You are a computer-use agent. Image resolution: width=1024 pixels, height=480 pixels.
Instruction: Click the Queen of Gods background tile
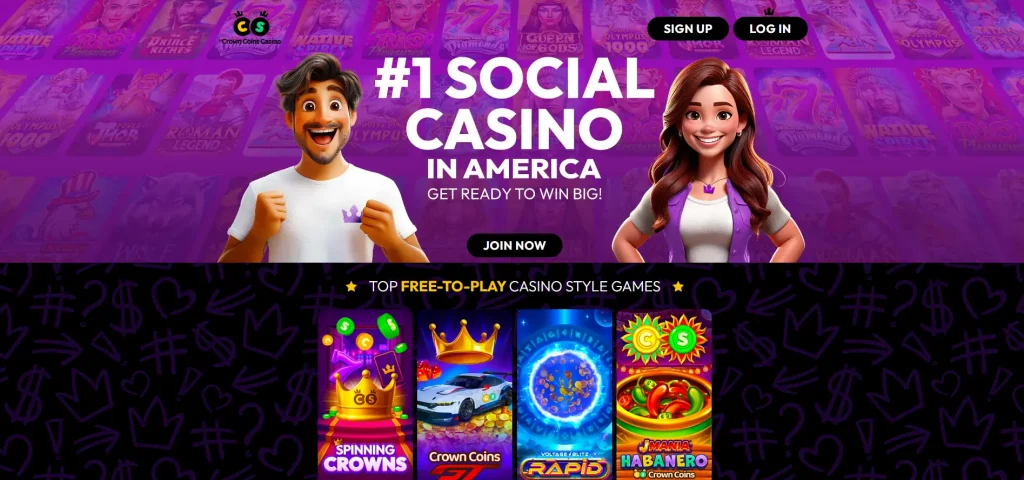coord(551,29)
